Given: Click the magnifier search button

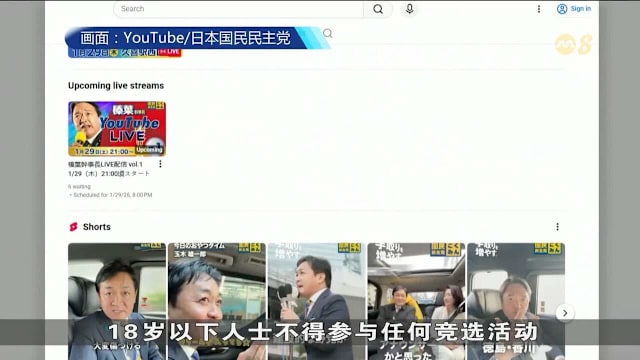Looking at the screenshot, I should tap(378, 9).
